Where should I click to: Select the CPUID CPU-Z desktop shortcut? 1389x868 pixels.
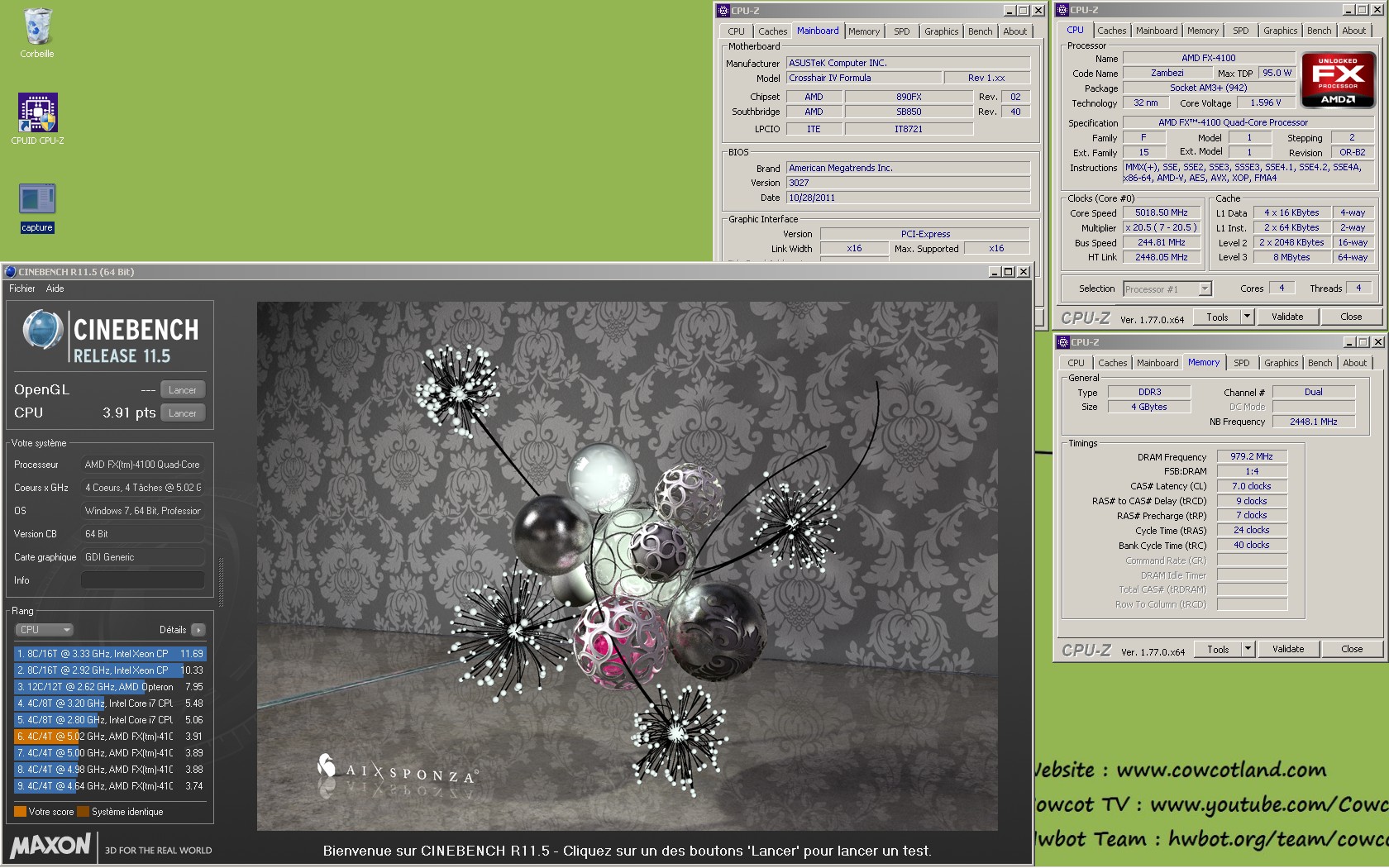coord(37,112)
